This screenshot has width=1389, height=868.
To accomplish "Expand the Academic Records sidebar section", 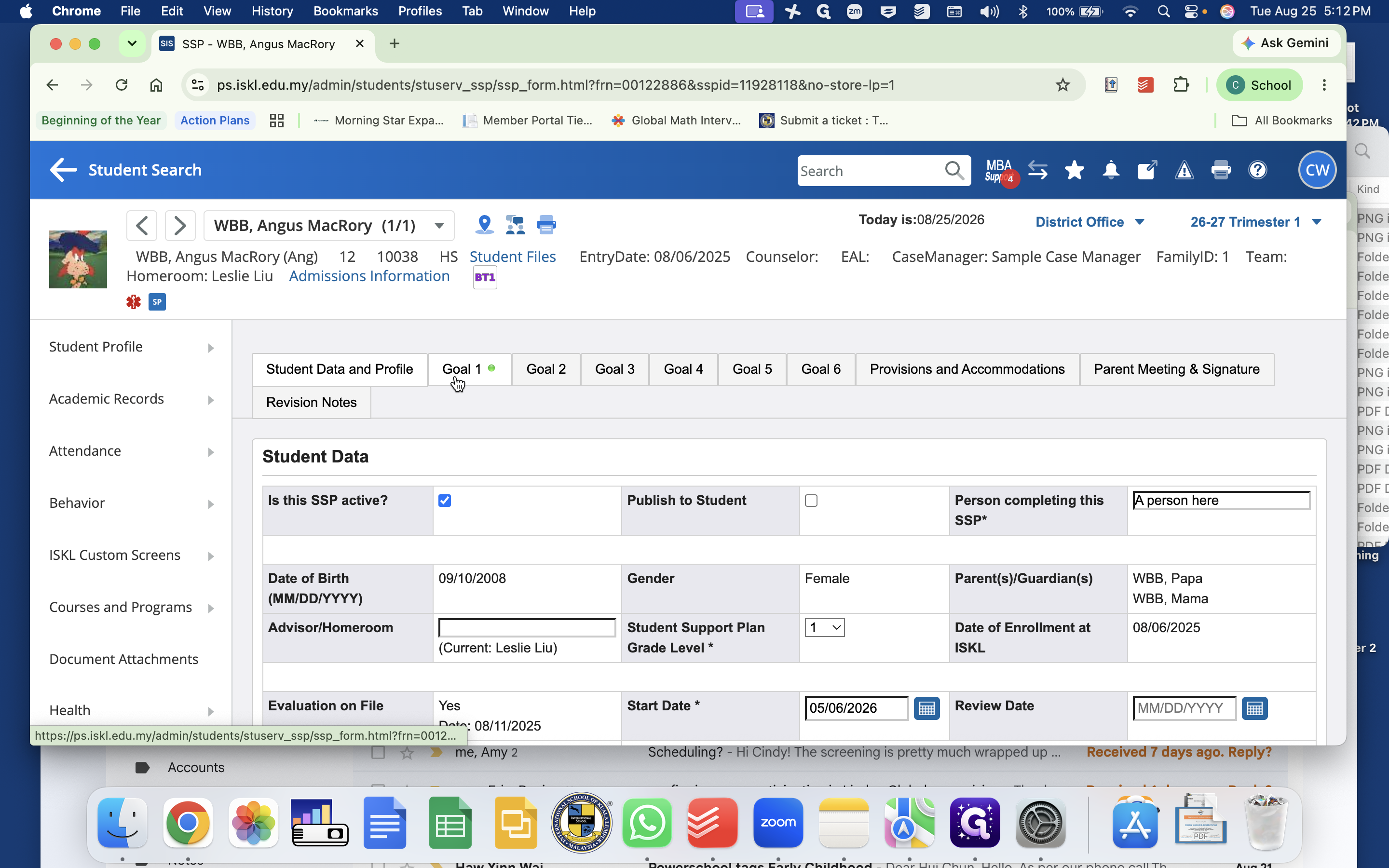I will (x=132, y=399).
